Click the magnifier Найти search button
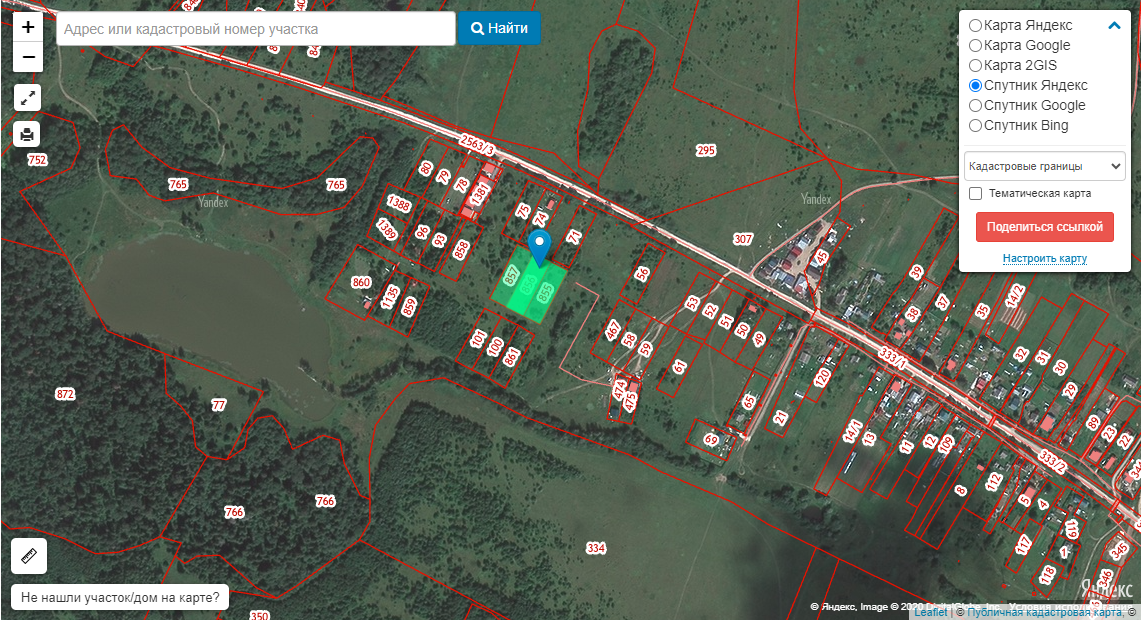The height and width of the screenshot is (620, 1142). pos(500,28)
